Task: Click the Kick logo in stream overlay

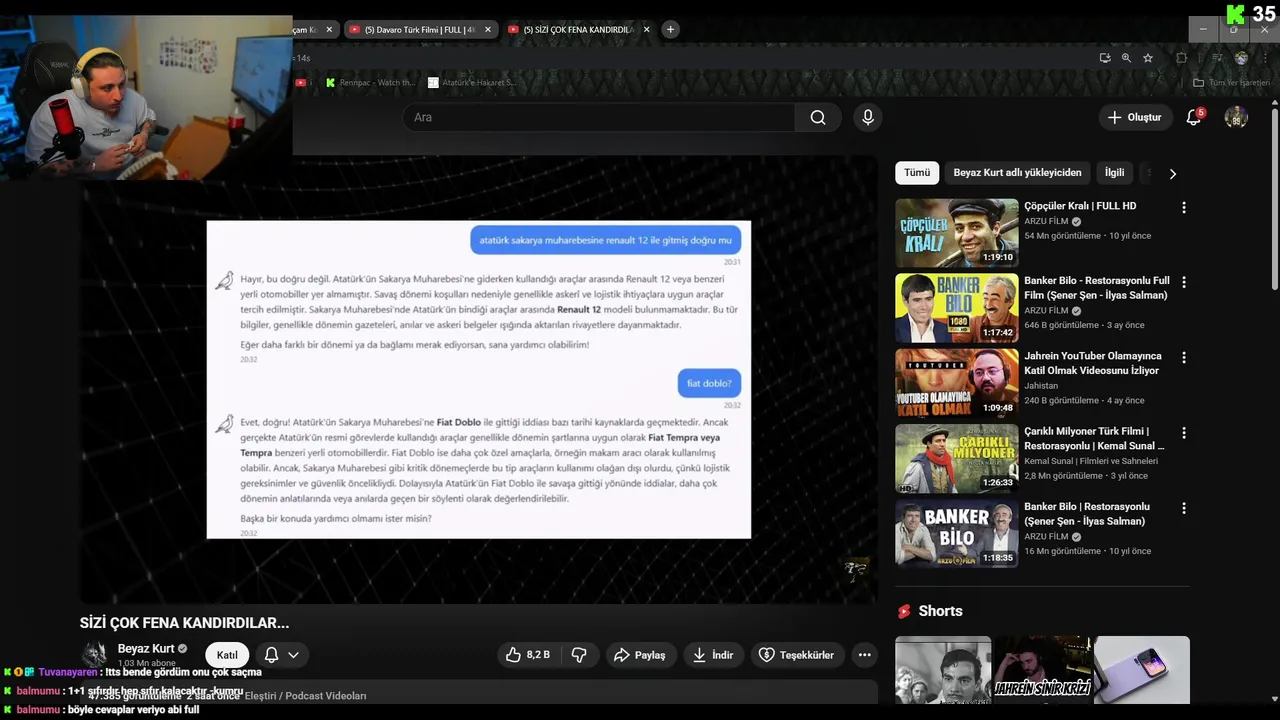Action: click(x=1236, y=14)
